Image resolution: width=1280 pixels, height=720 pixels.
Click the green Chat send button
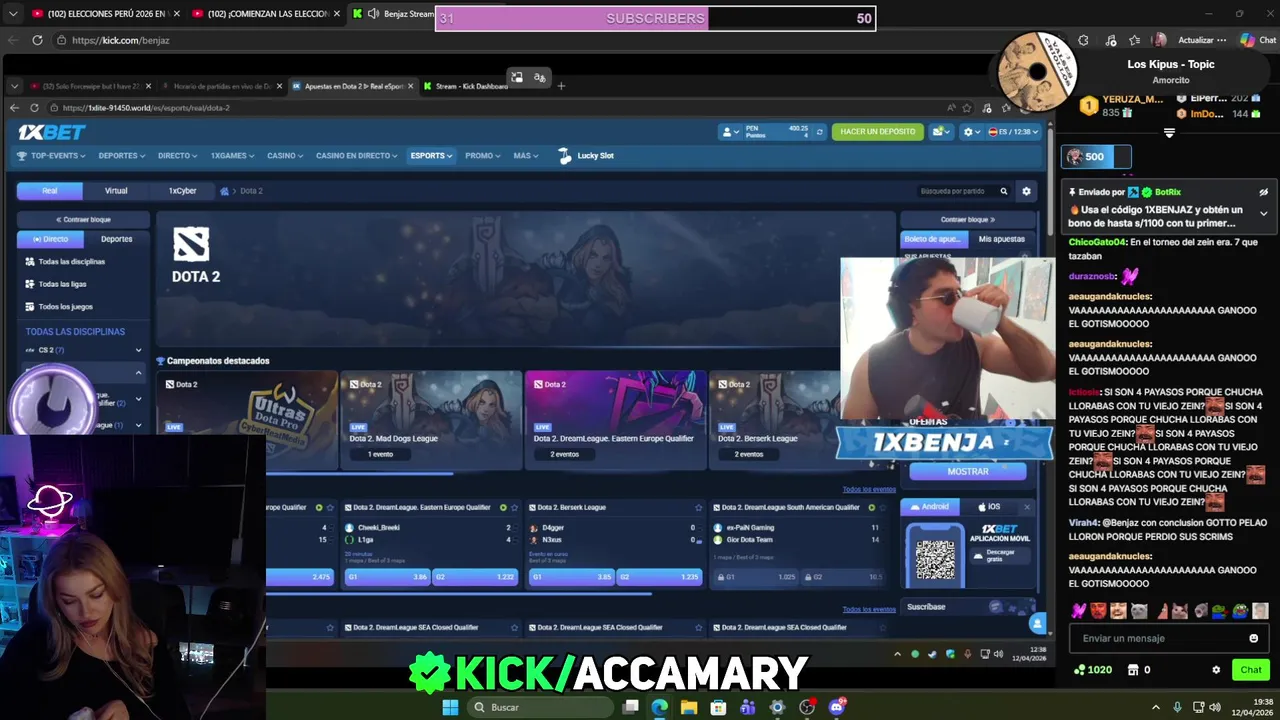pyautogui.click(x=1251, y=670)
